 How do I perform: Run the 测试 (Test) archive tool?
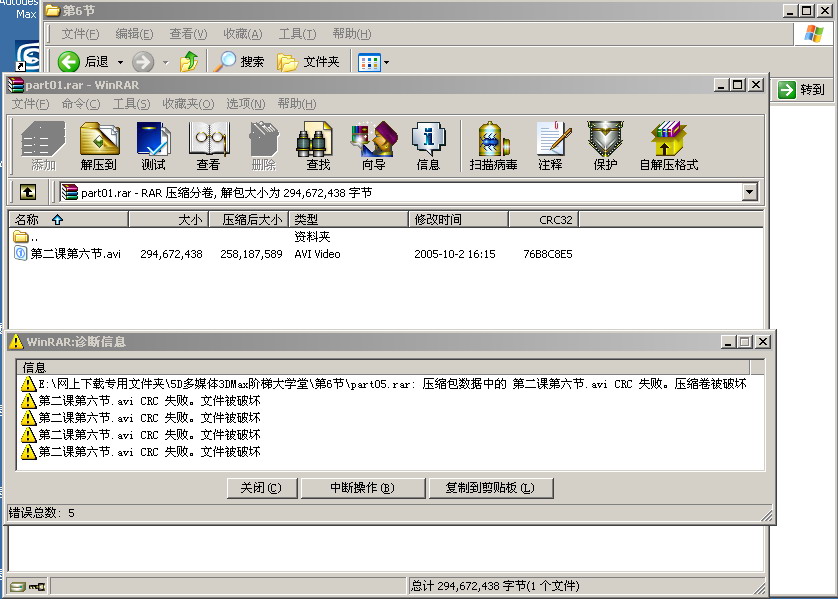(153, 145)
